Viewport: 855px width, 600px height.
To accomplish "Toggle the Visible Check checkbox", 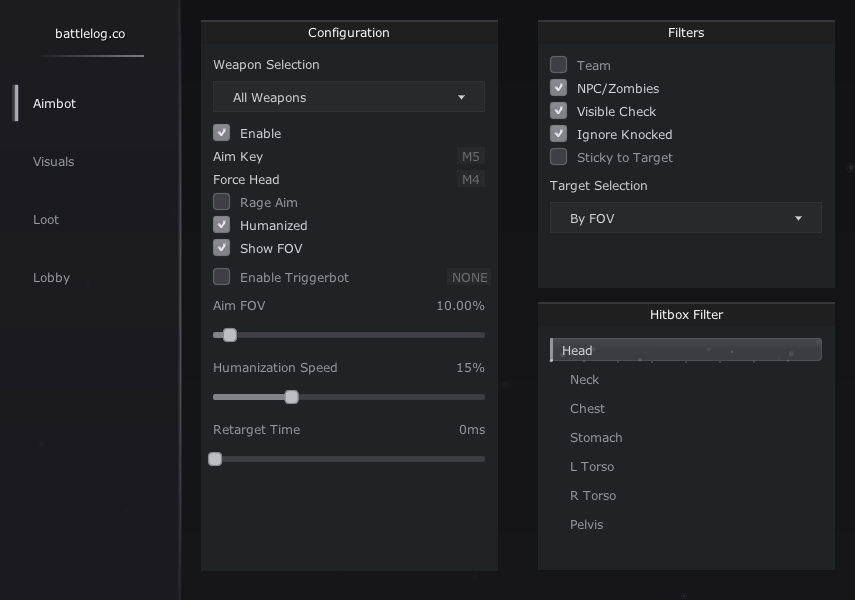I will tap(558, 111).
